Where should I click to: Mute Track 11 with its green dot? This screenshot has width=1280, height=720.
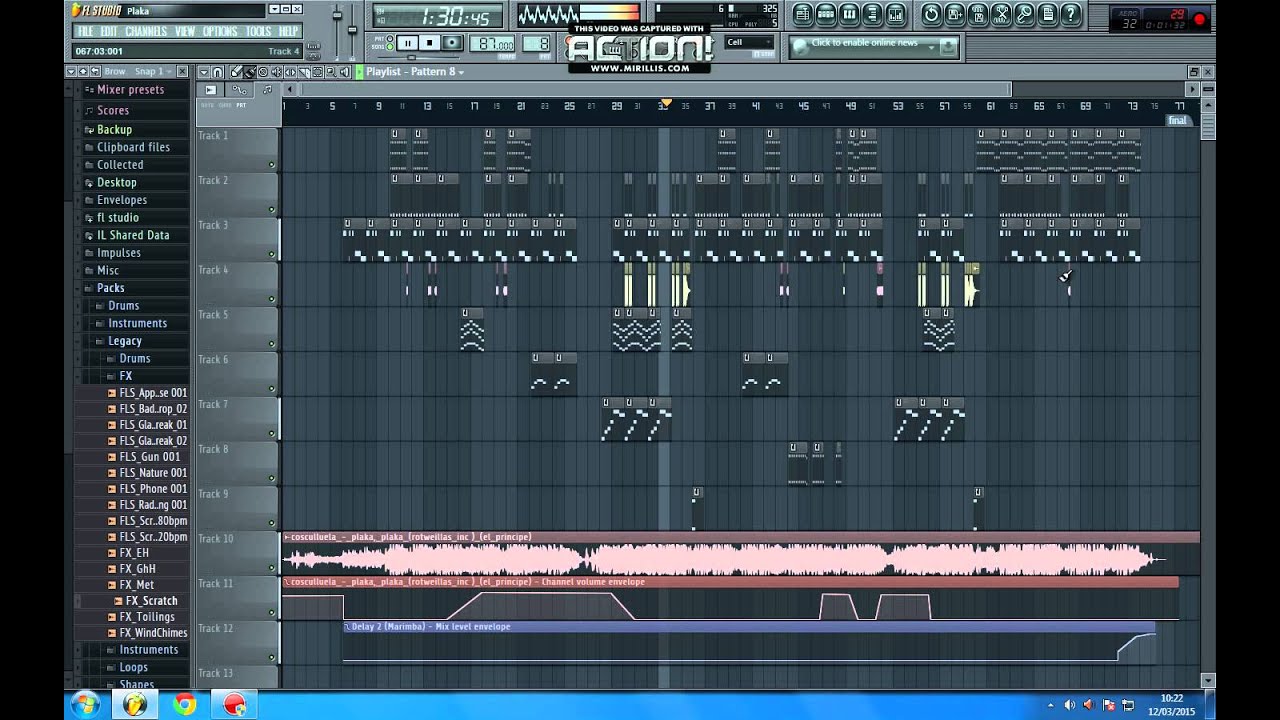[x=272, y=613]
